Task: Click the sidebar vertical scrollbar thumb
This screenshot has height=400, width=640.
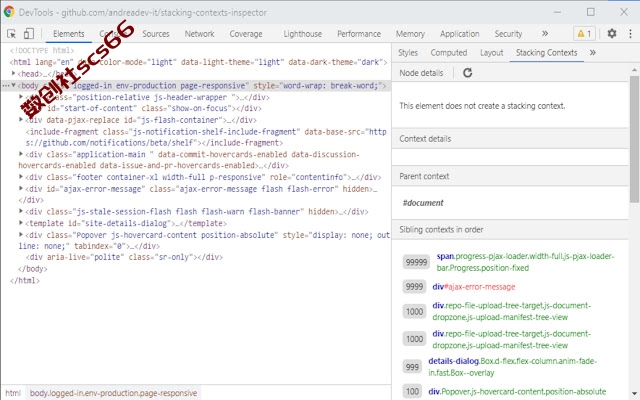Action: point(634,139)
